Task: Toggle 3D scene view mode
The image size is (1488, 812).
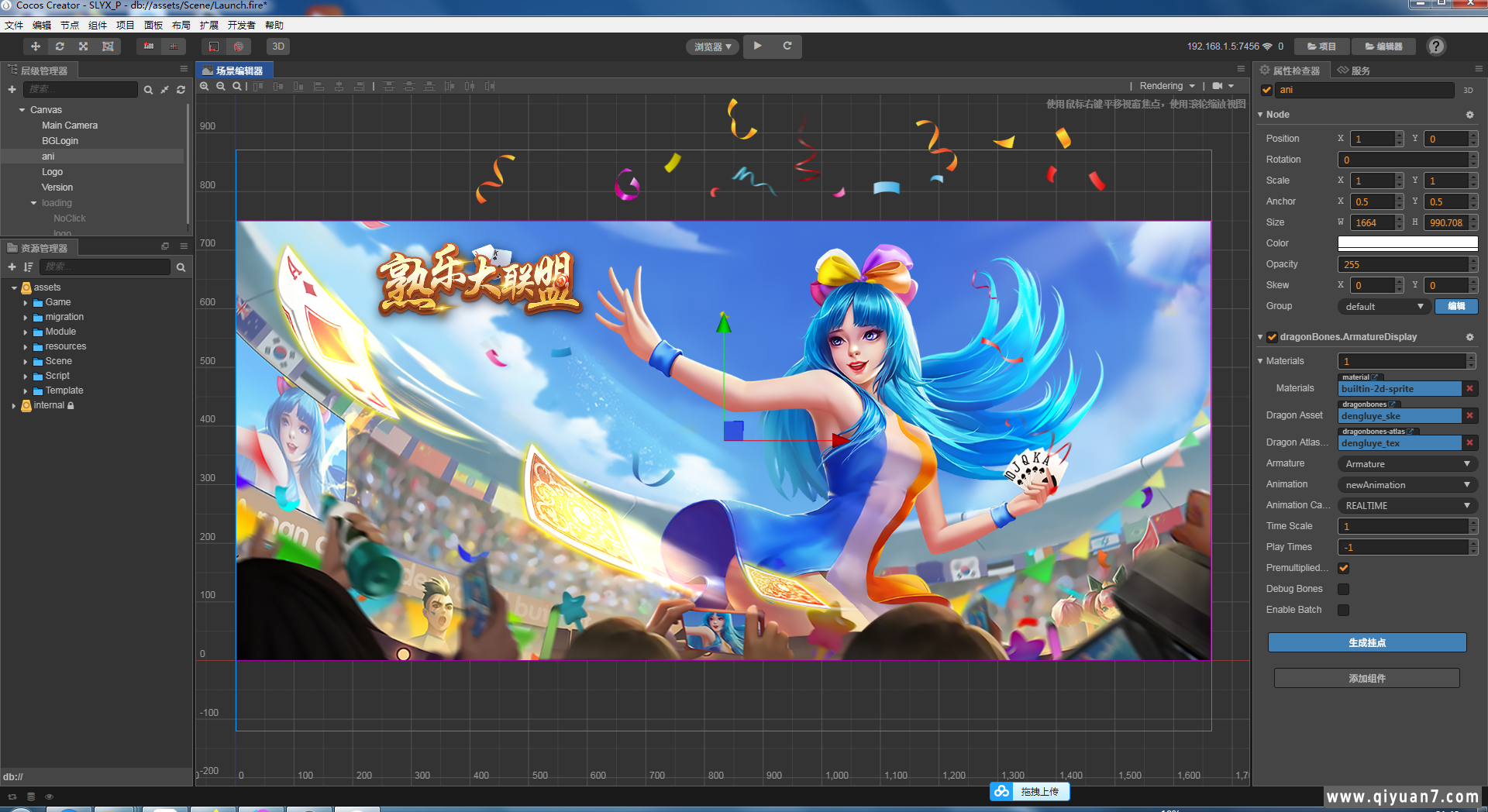Action: pos(278,46)
